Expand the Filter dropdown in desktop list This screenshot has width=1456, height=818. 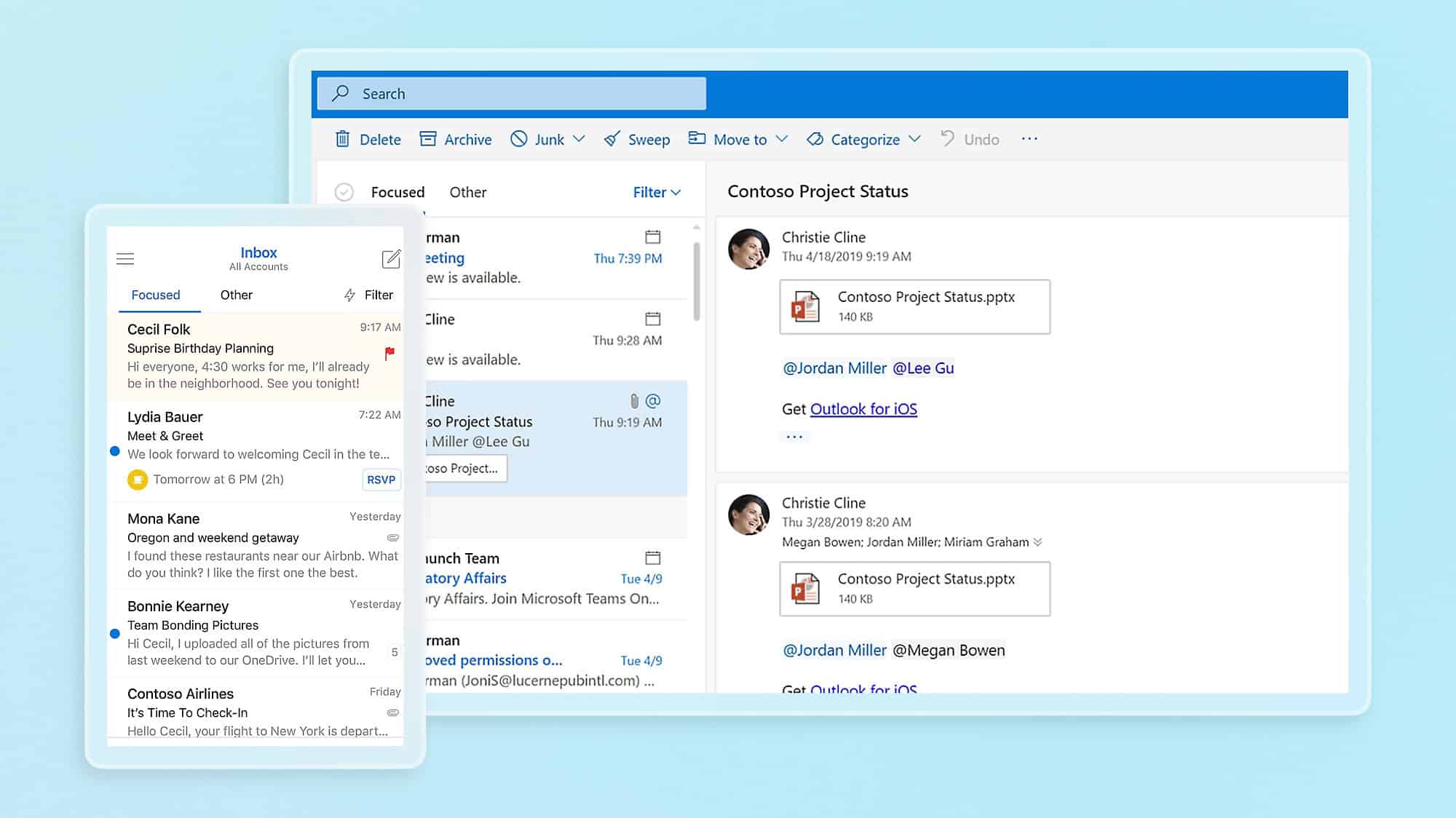(x=657, y=192)
